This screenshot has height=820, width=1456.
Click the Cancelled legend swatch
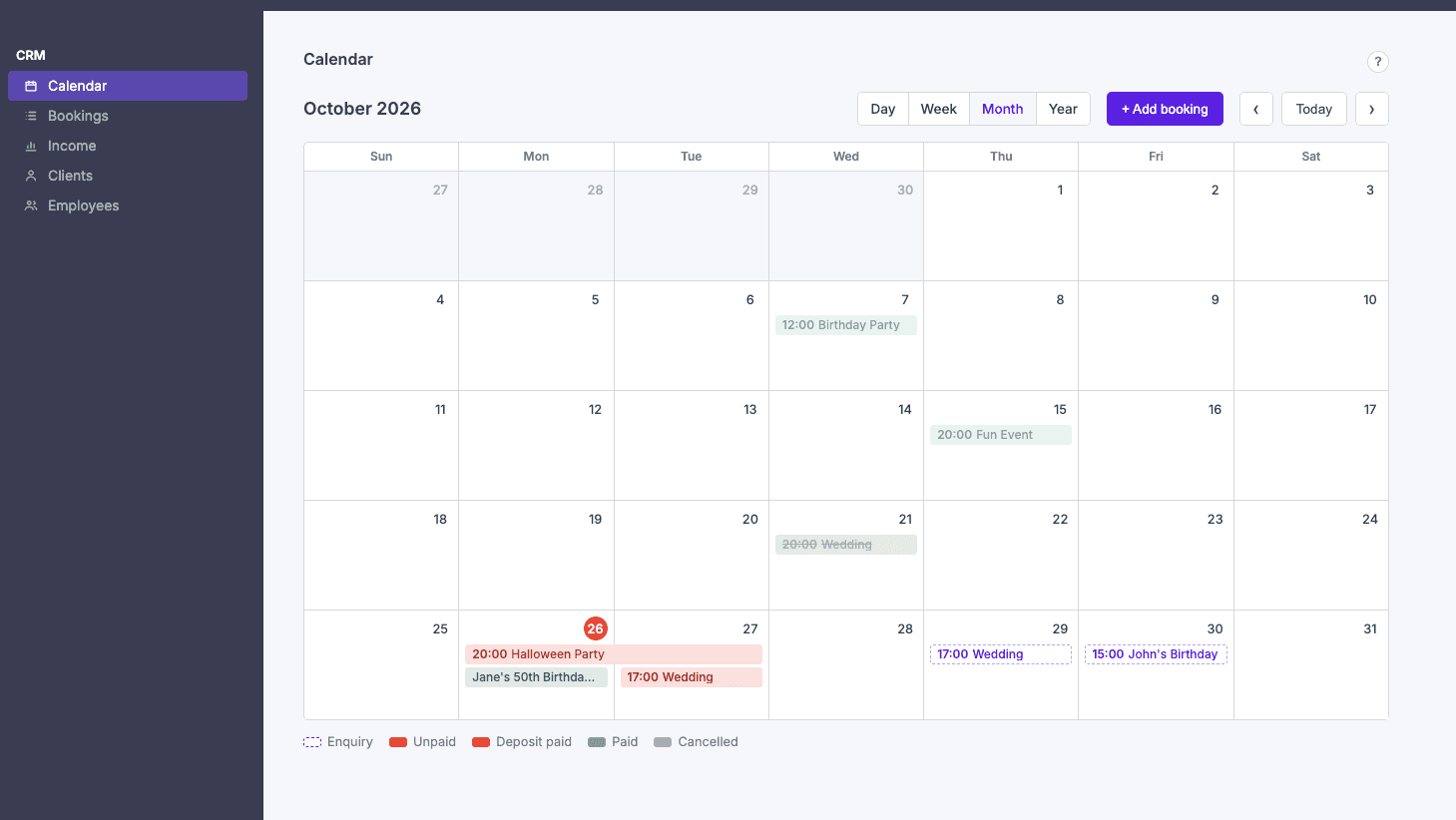pyautogui.click(x=663, y=742)
